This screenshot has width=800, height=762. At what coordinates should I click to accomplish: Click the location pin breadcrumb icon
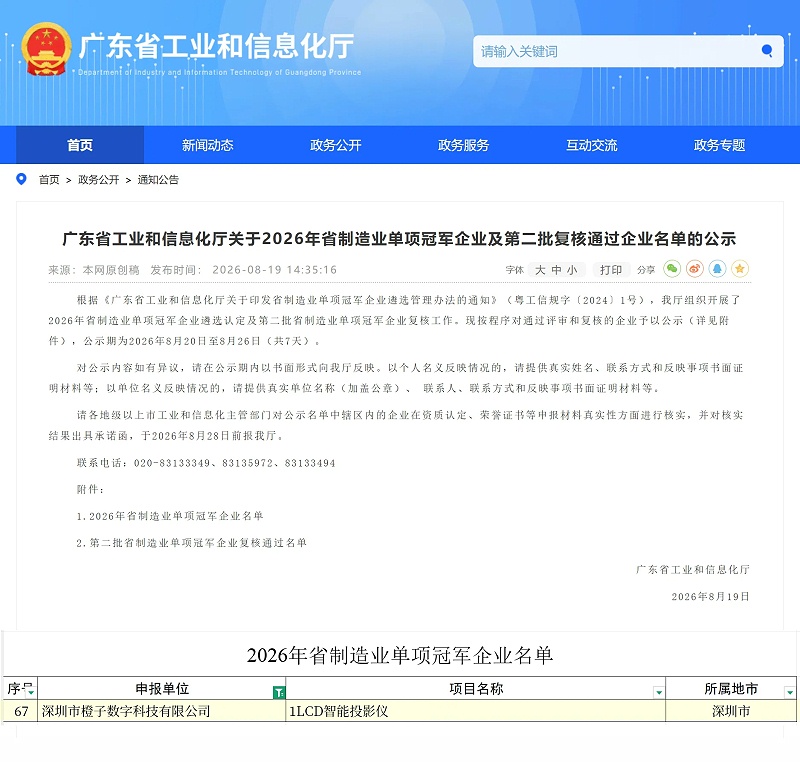(21, 179)
